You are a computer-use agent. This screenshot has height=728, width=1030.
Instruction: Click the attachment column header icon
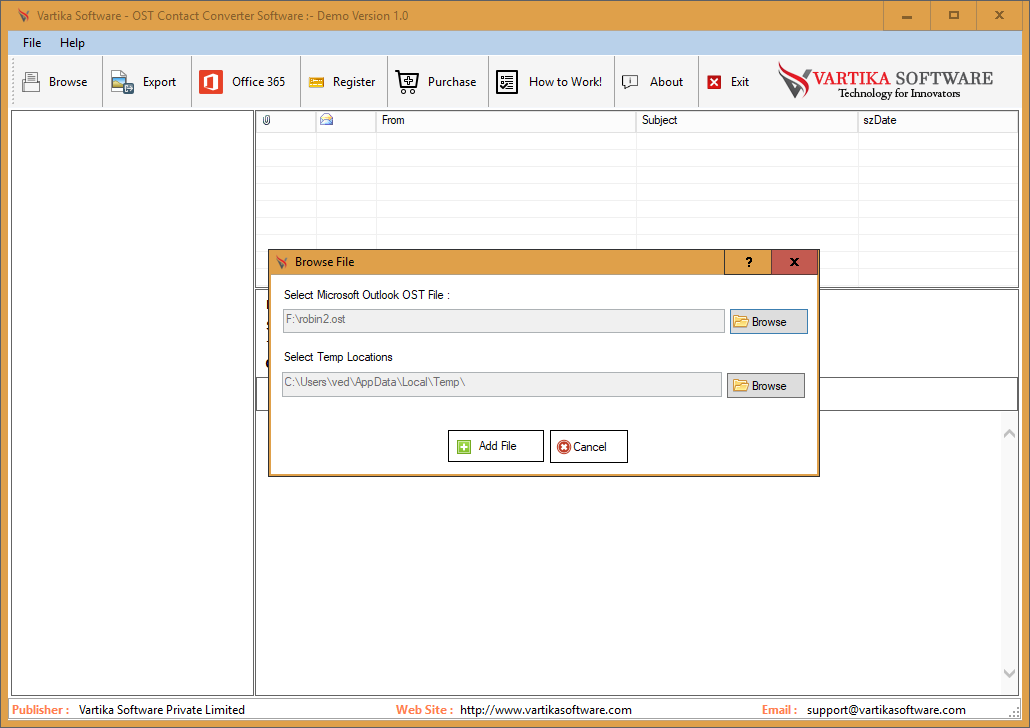click(x=267, y=120)
